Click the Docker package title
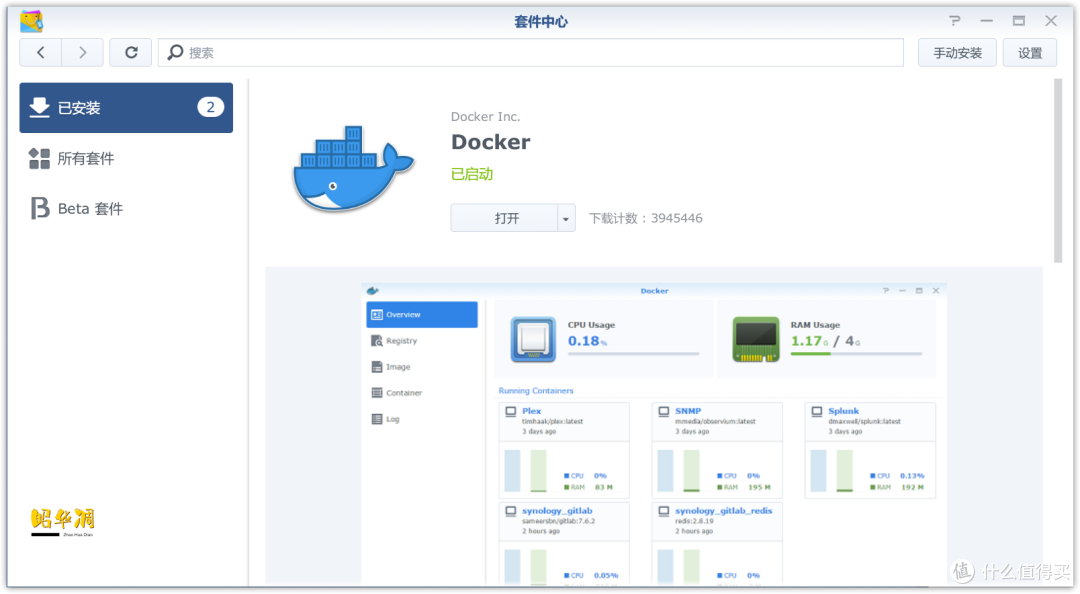This screenshot has width=1080, height=594. coord(490,142)
